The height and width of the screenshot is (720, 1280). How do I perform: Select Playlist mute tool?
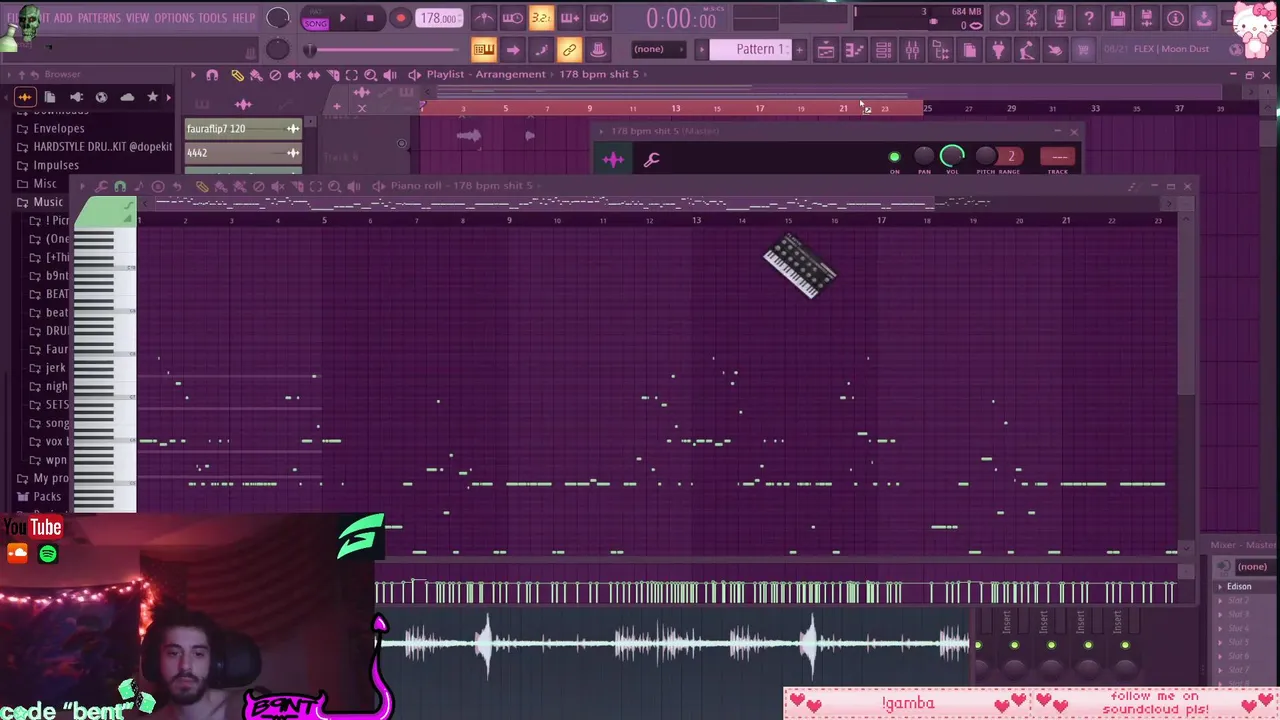click(294, 75)
